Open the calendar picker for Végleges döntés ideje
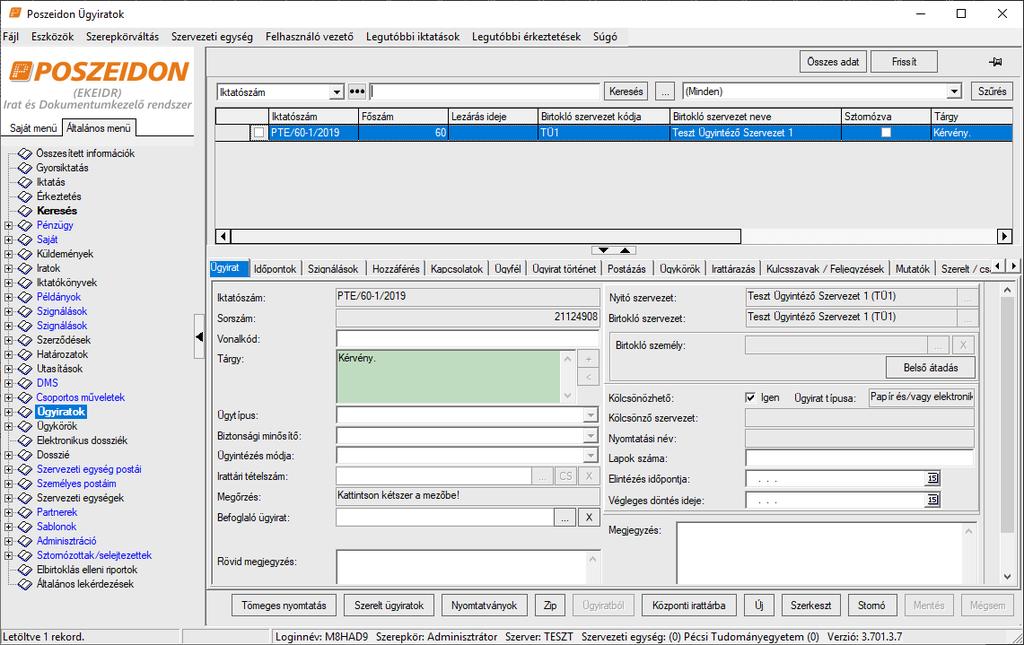 (x=933, y=499)
